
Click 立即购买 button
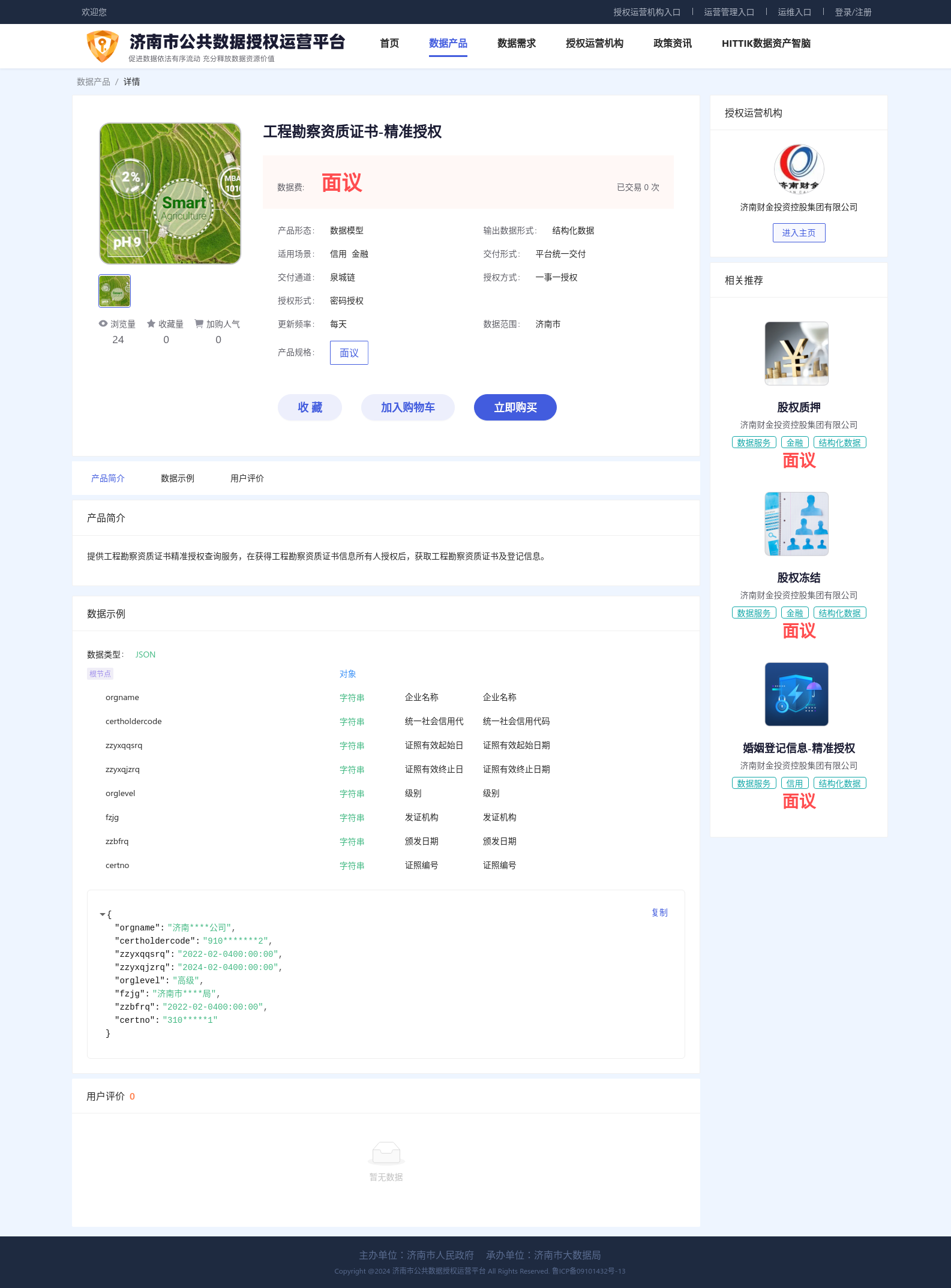pos(515,407)
